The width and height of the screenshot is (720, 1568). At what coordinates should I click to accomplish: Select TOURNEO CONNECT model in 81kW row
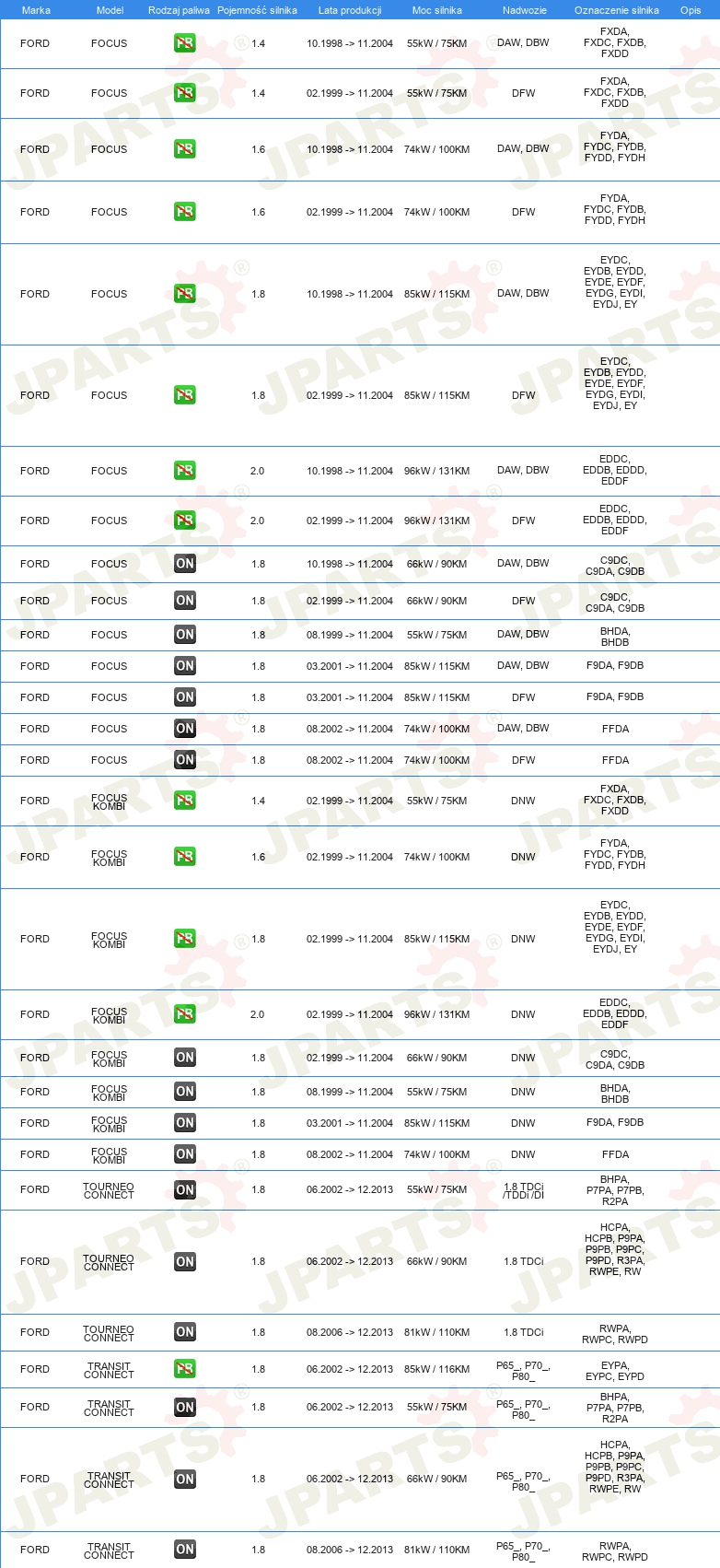pos(109,1333)
